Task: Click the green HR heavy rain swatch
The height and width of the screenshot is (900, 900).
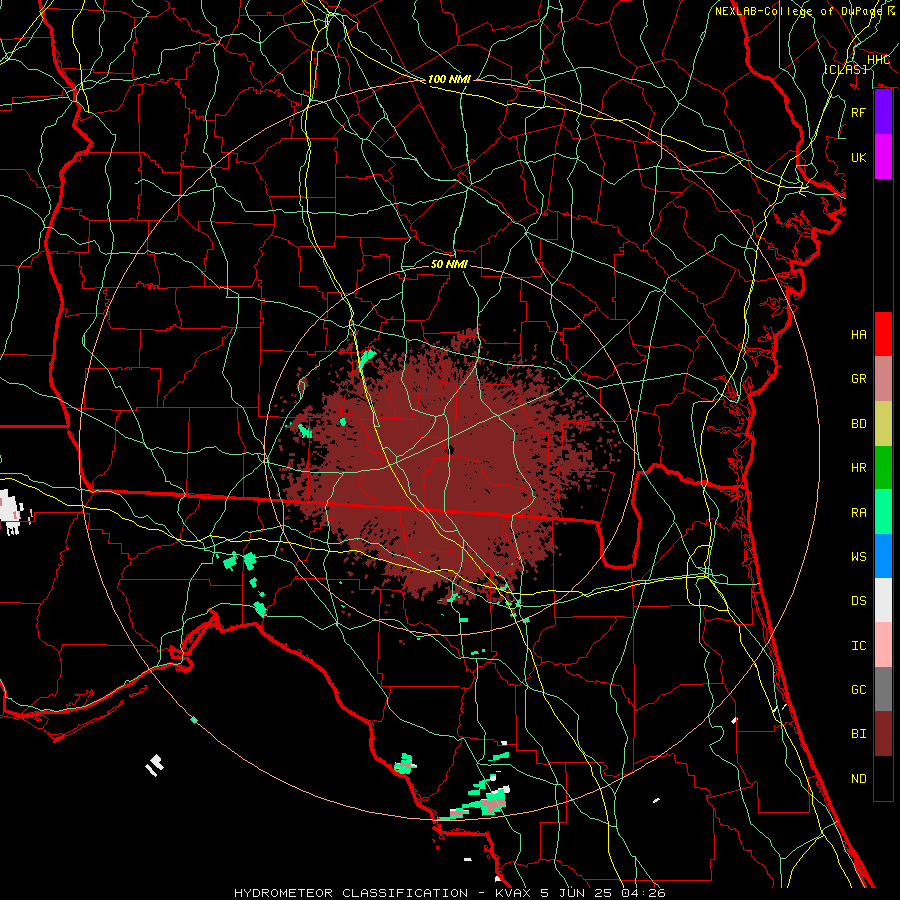Action: tap(883, 467)
